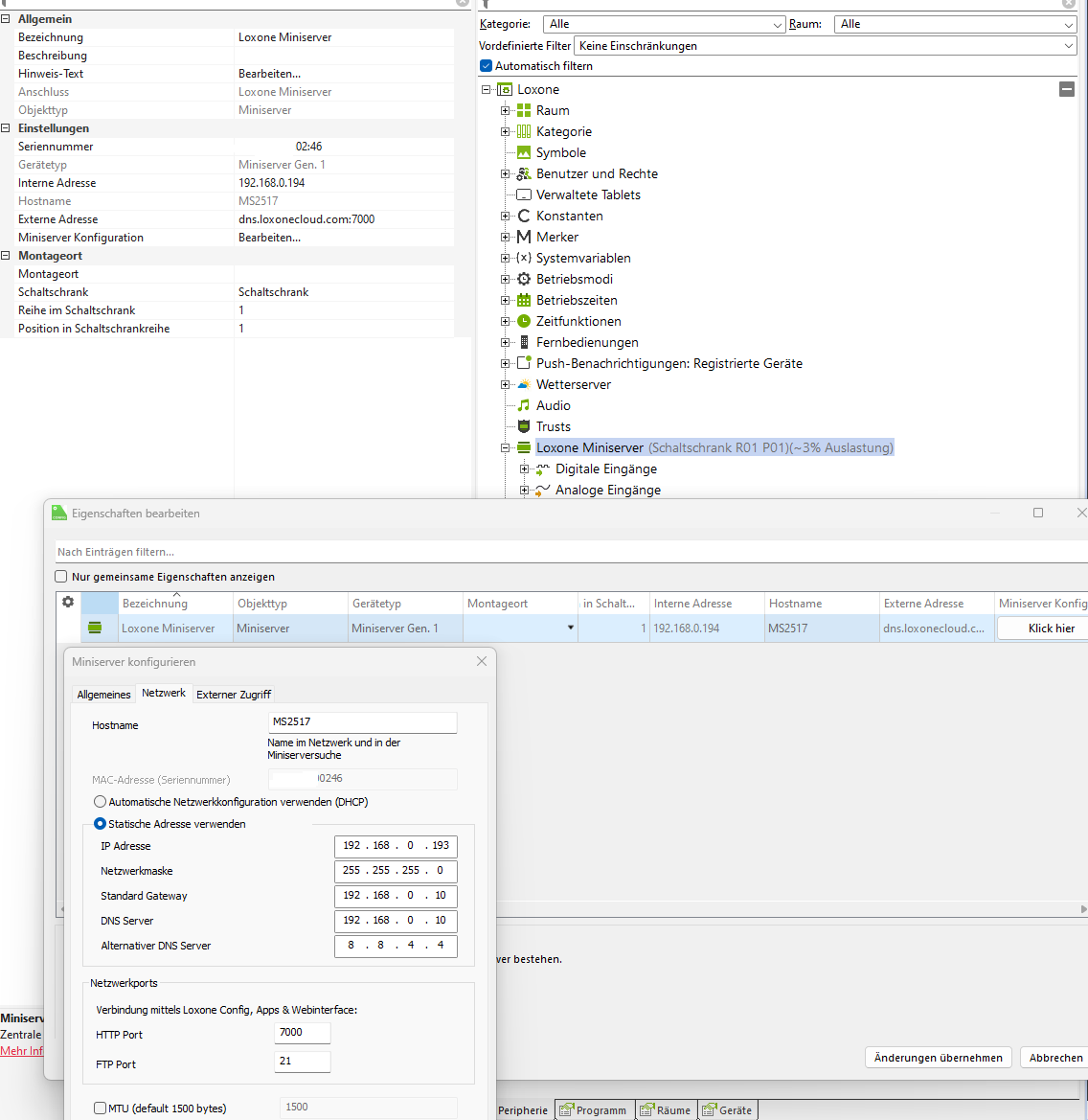Open the Mehr Info link
The width and height of the screenshot is (1088, 1120).
point(21,1051)
